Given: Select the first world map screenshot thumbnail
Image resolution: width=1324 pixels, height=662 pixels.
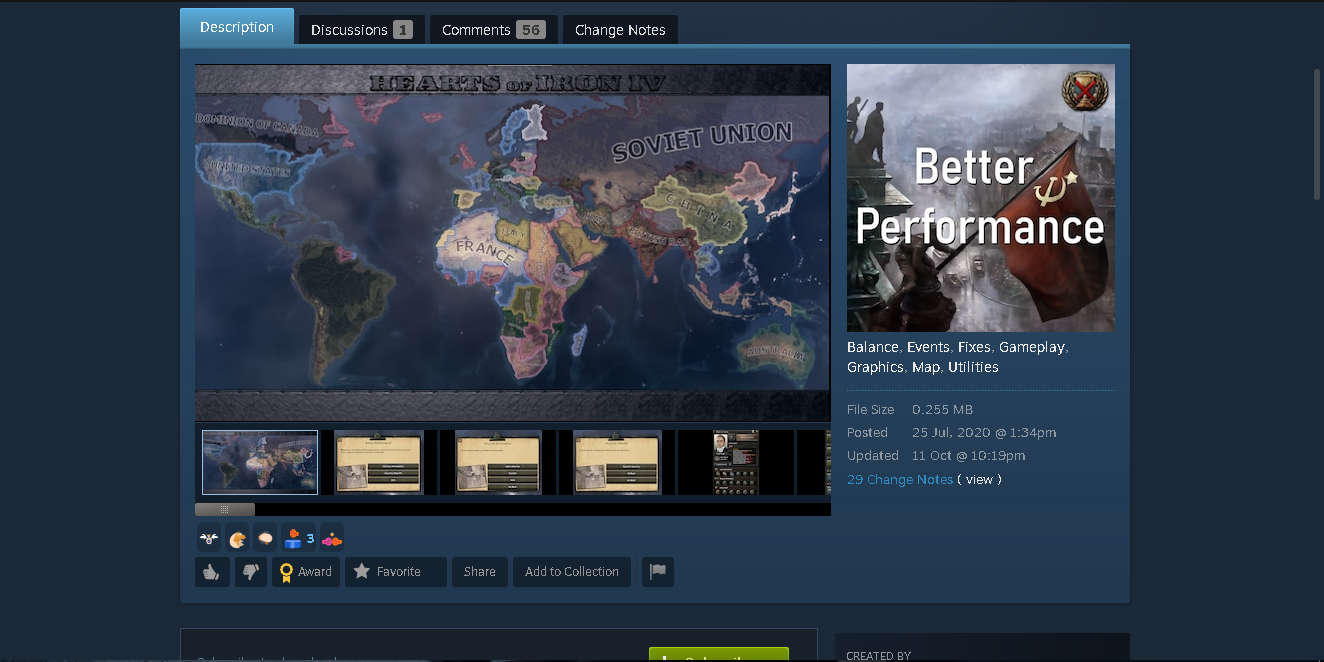Looking at the screenshot, I should 259,461.
